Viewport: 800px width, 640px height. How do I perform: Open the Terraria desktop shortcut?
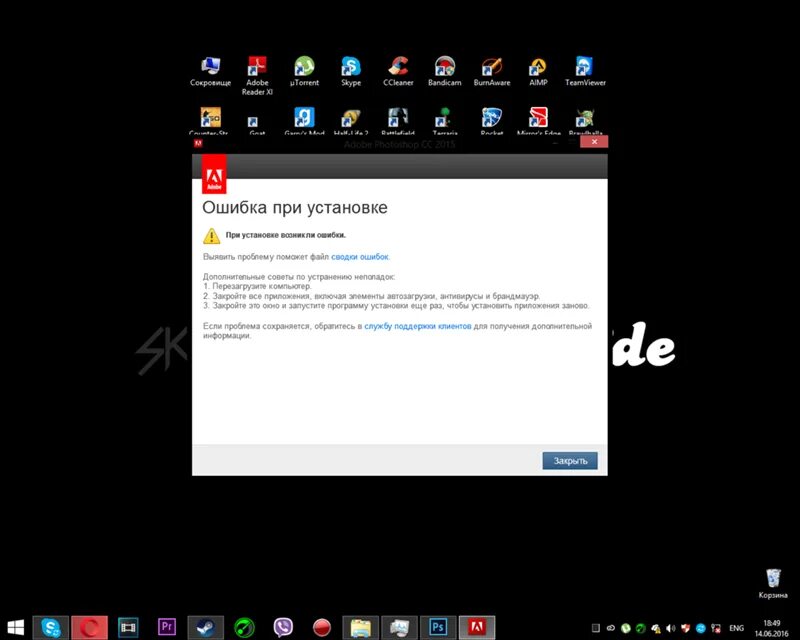pyautogui.click(x=444, y=120)
